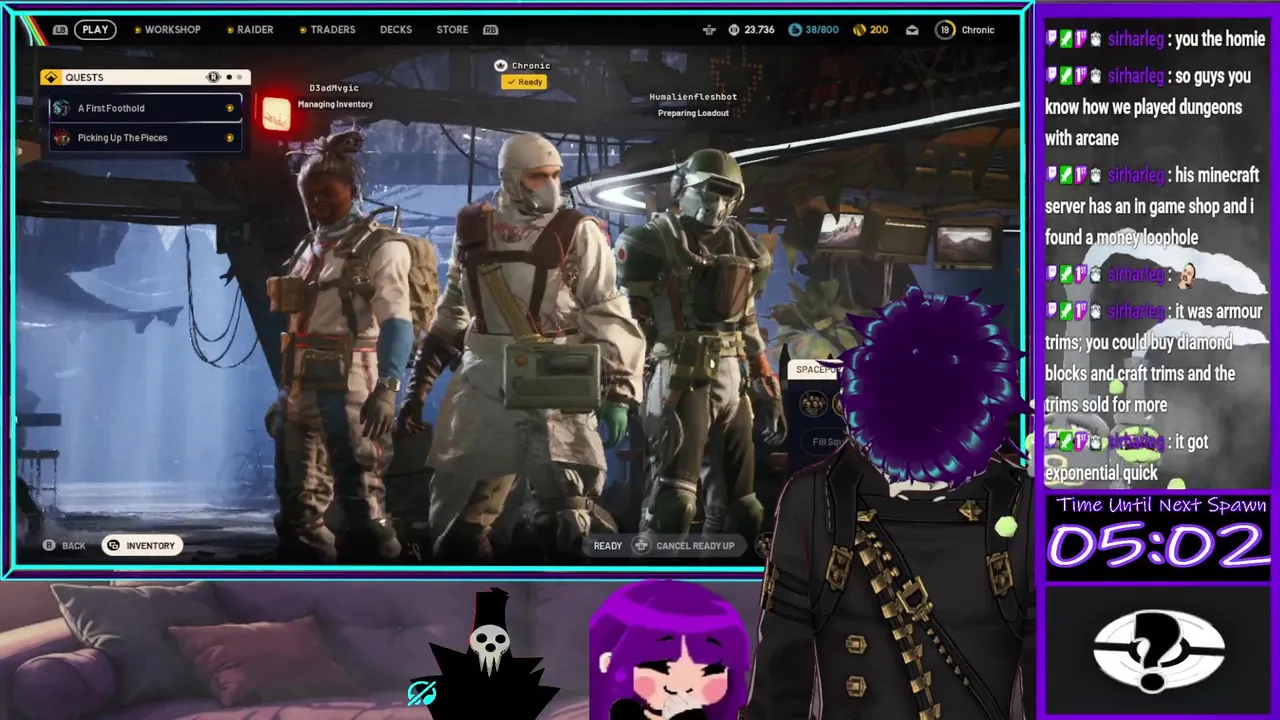1280x720 pixels.
Task: Select the Picking Up The Pieces quest
Action: [x=146, y=138]
